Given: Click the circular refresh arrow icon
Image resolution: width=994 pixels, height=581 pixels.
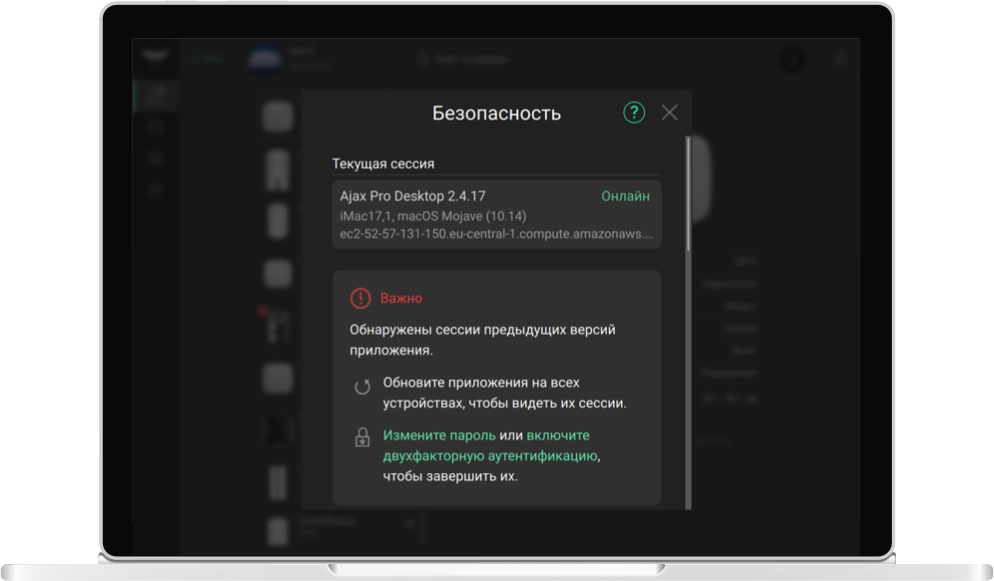Looking at the screenshot, I should point(362,388).
